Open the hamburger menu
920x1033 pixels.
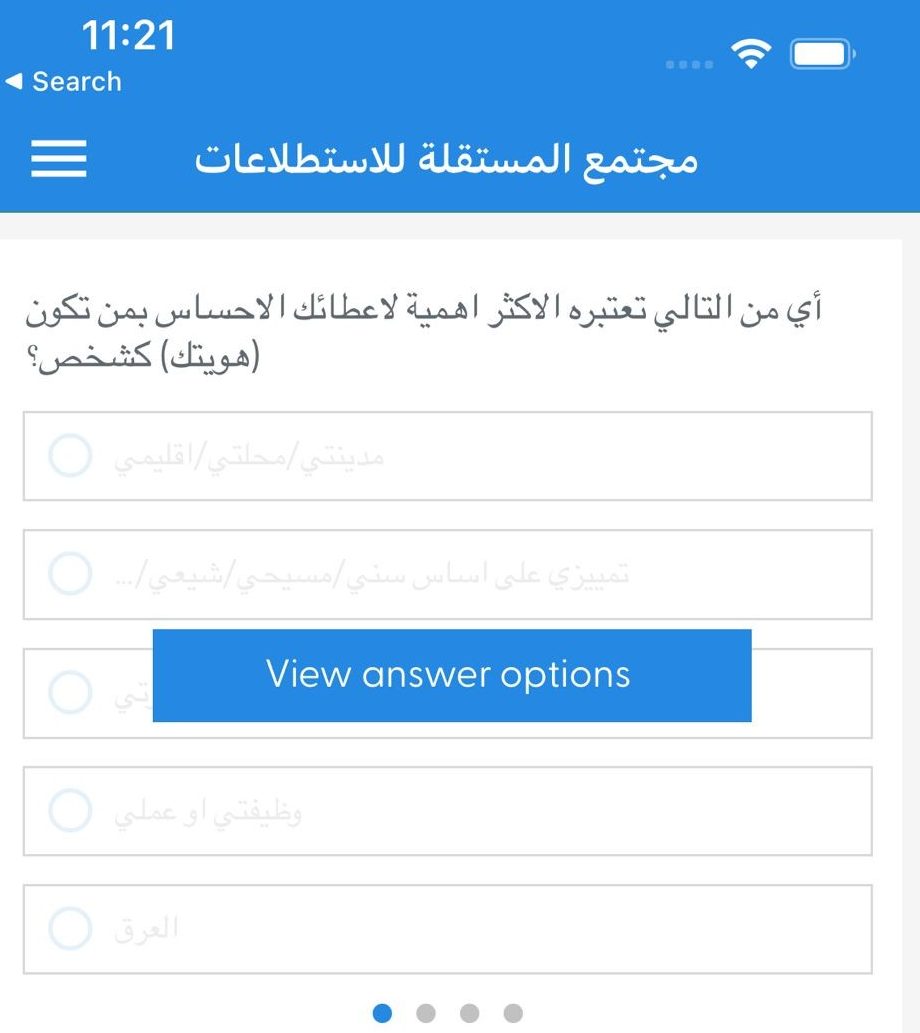pos(59,158)
